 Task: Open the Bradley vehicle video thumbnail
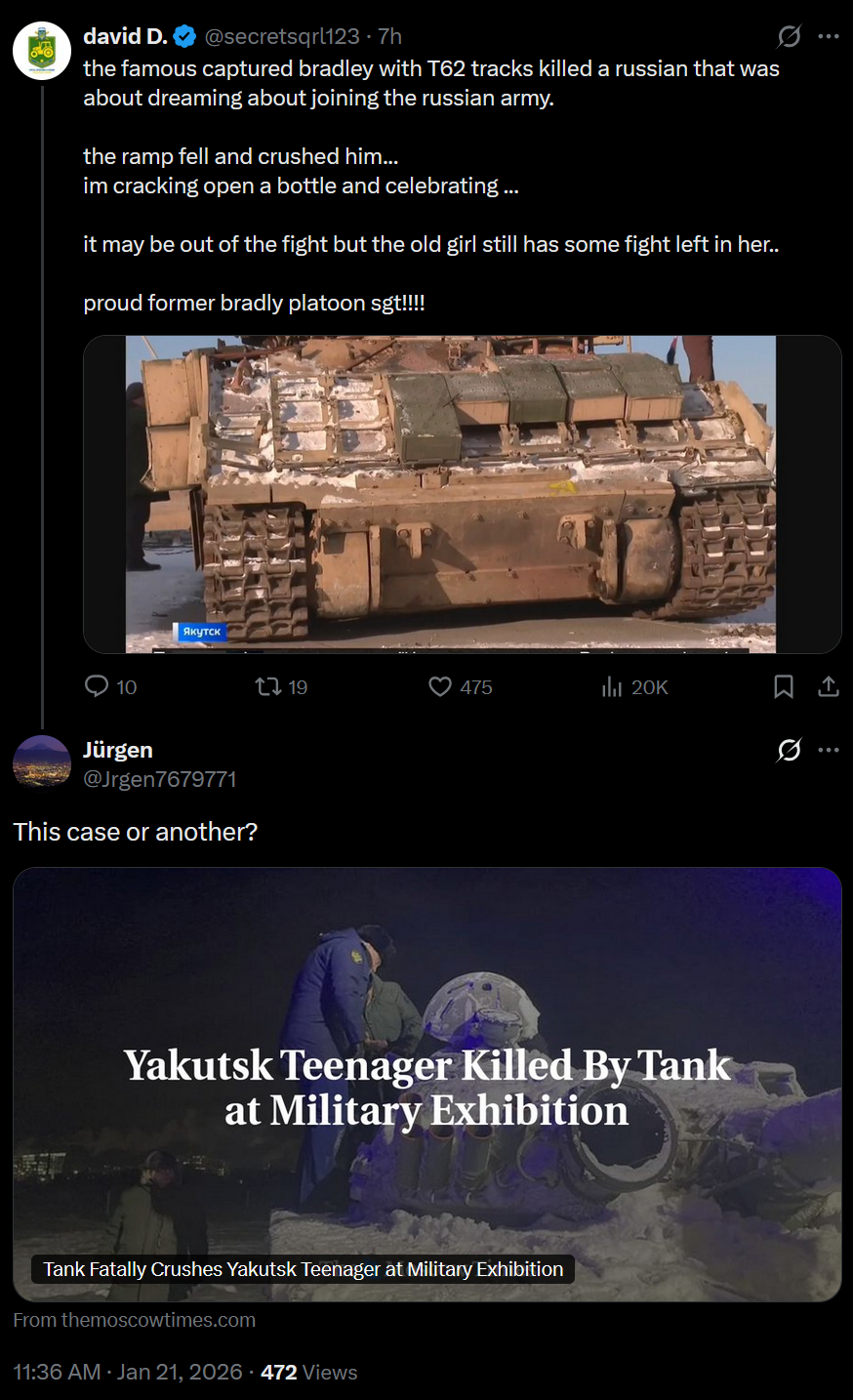coord(463,494)
